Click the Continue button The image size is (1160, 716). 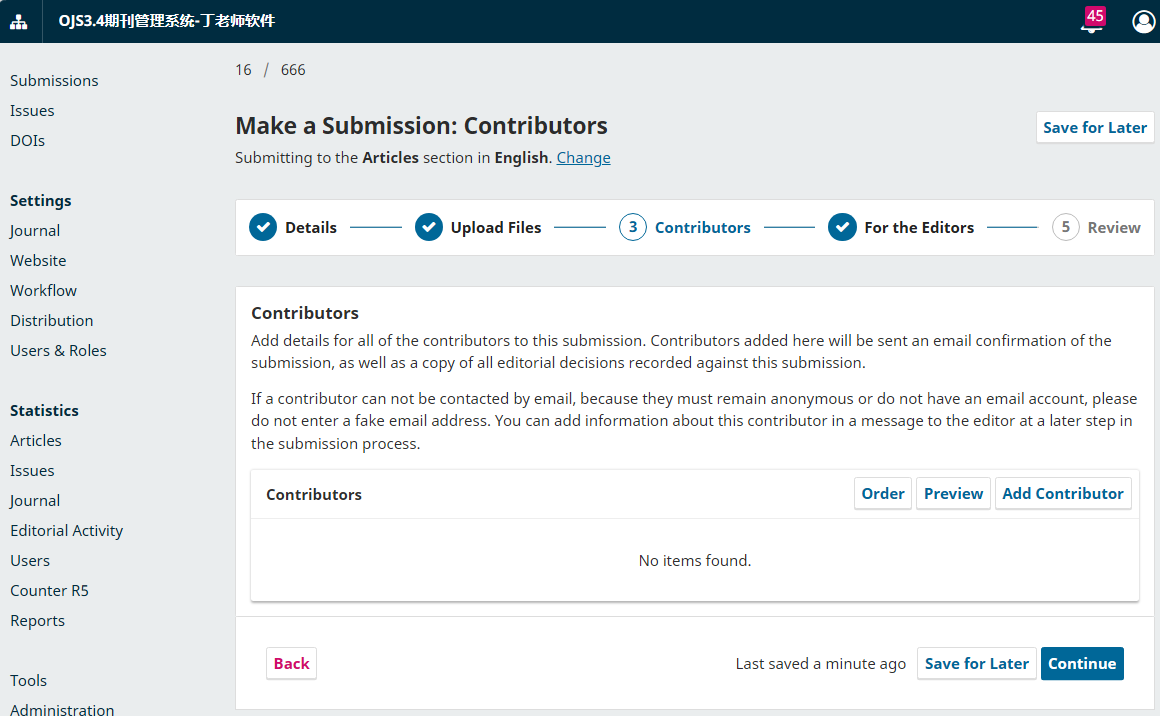coord(1082,663)
